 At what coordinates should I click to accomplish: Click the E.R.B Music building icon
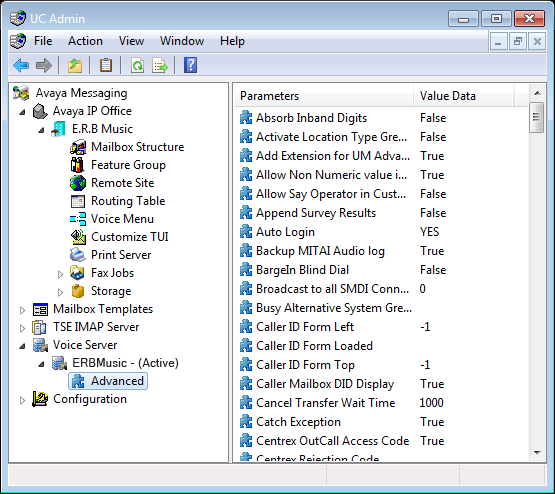58,129
